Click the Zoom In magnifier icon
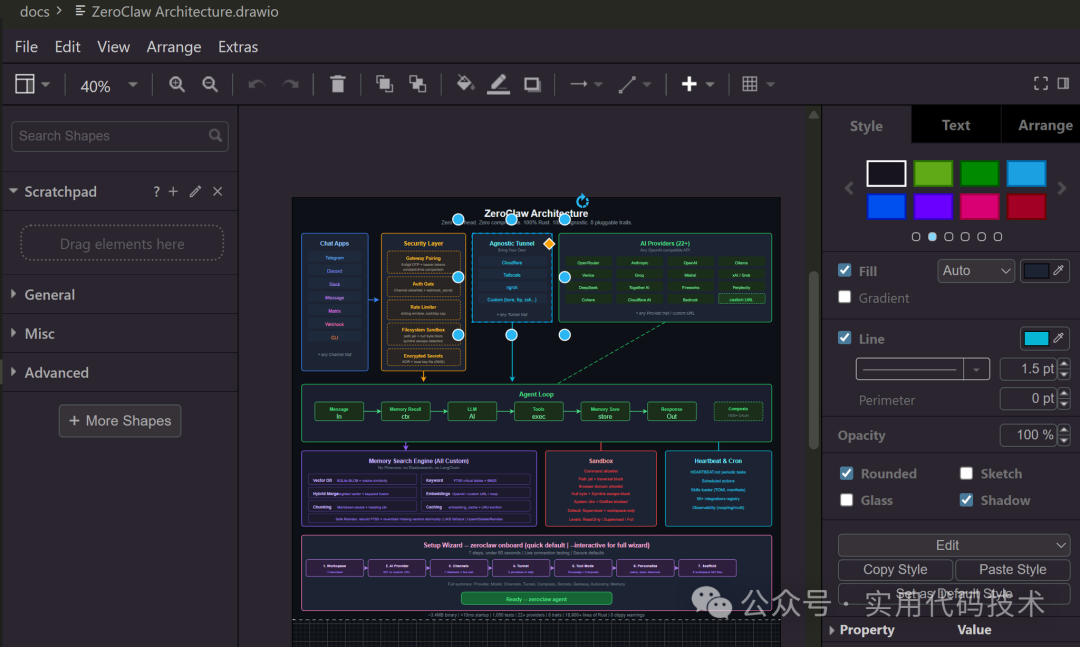Viewport: 1080px width, 647px height. coord(176,84)
